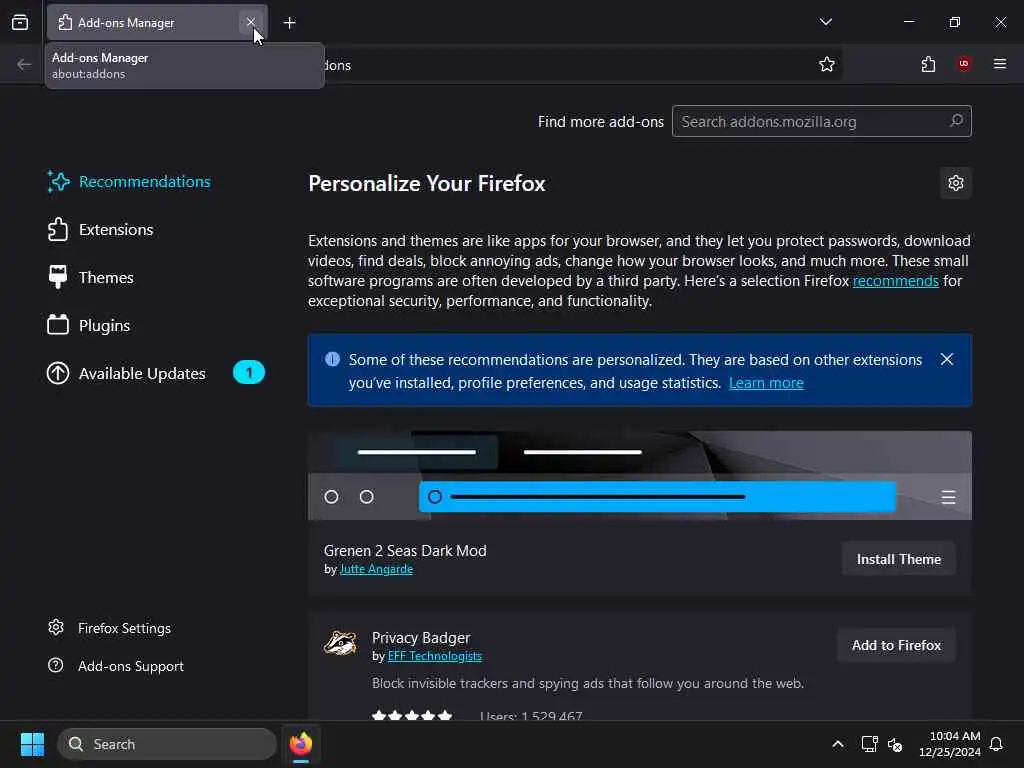Open Firefox View icon in tab bar
This screenshot has width=1024, height=768.
point(20,22)
